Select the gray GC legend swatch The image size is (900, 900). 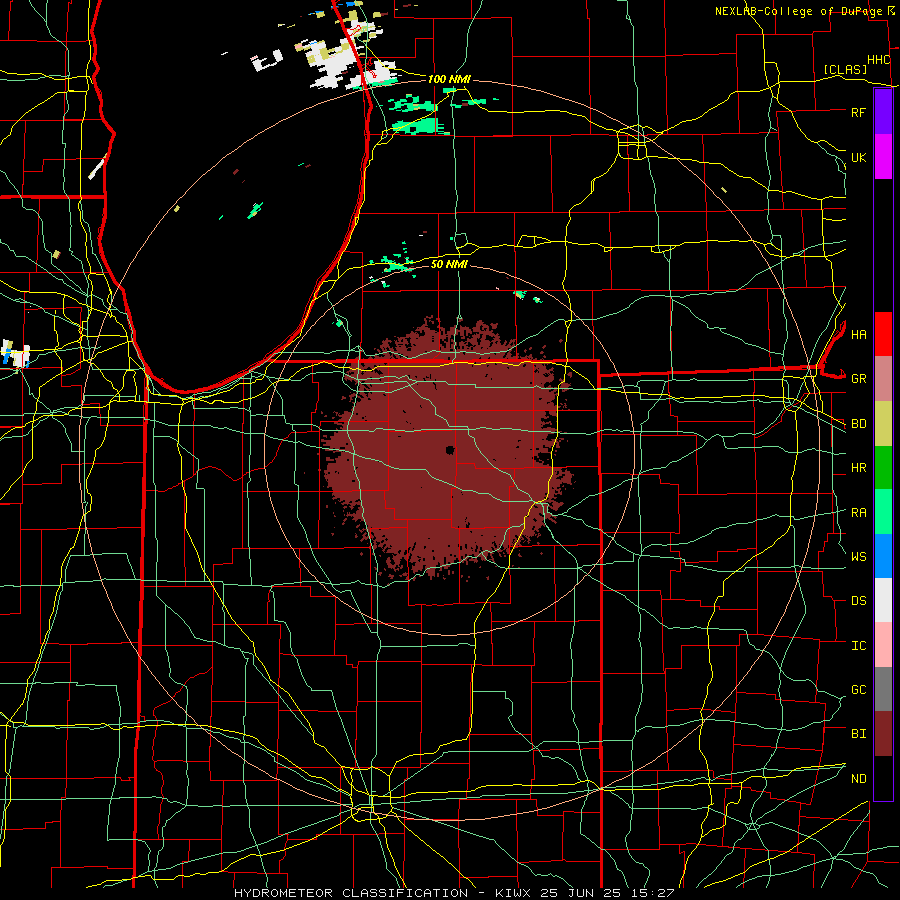[x=883, y=689]
